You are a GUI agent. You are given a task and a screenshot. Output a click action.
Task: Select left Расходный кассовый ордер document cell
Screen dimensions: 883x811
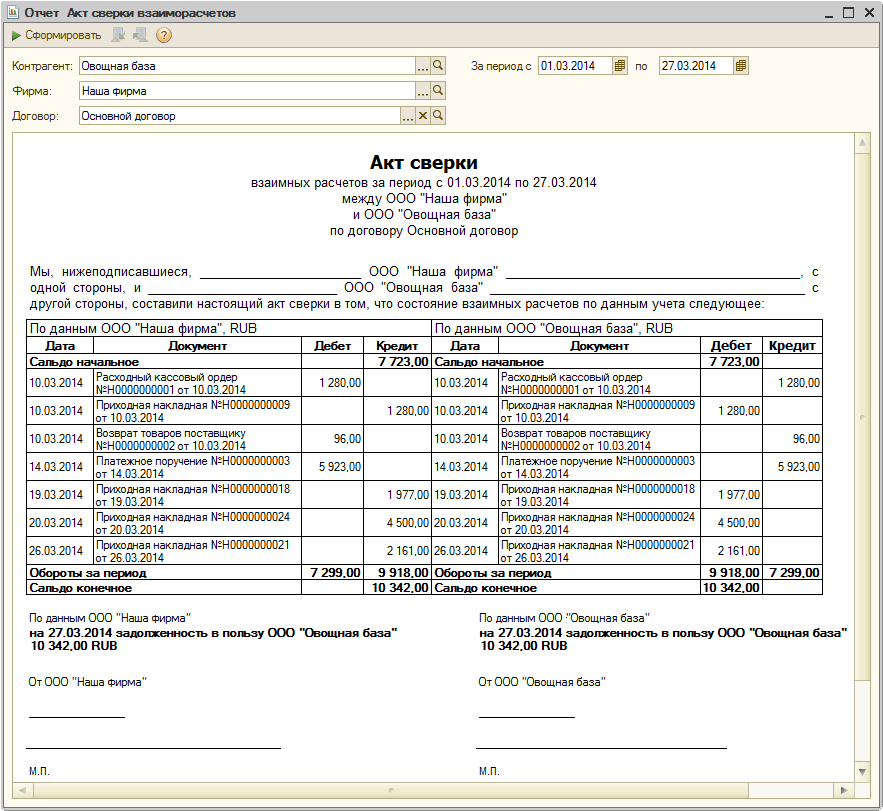pyautogui.click(x=197, y=383)
